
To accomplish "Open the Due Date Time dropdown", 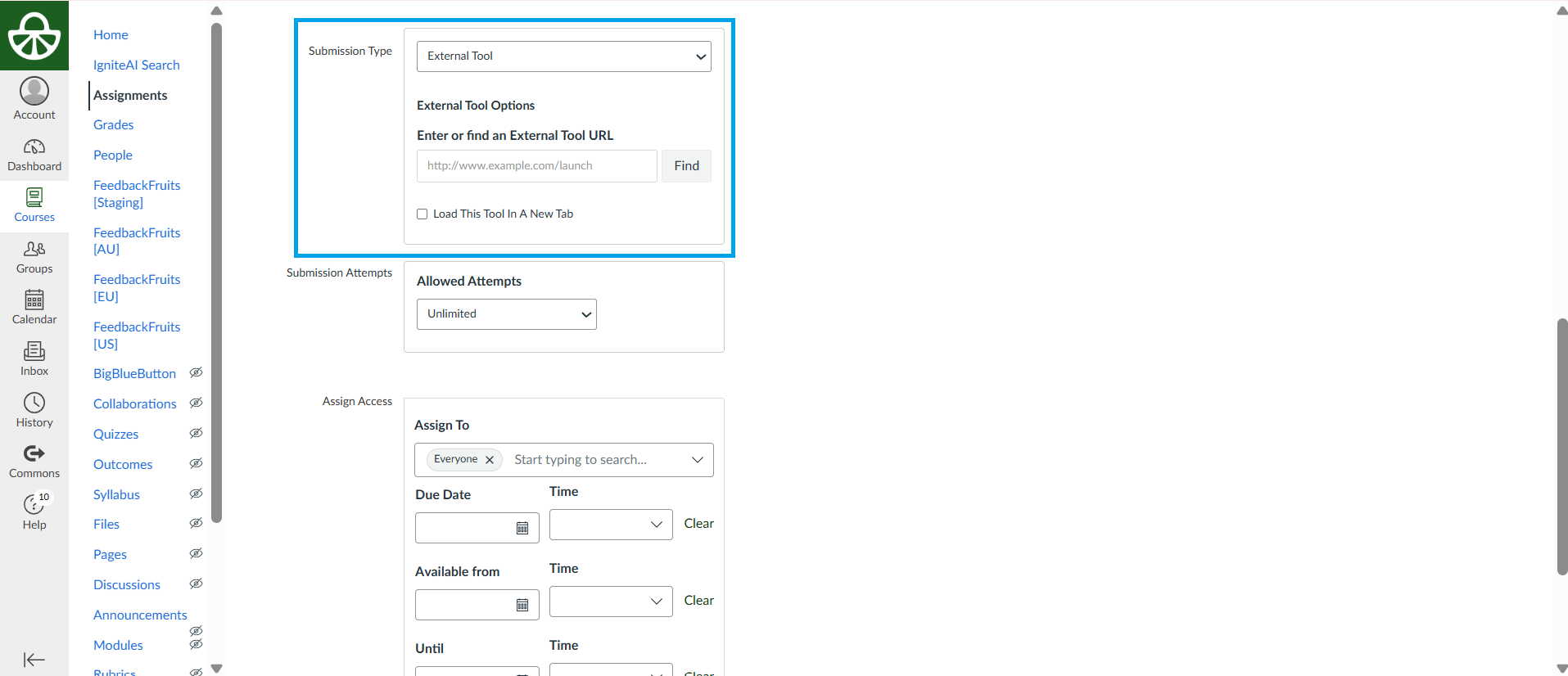I will tap(611, 525).
